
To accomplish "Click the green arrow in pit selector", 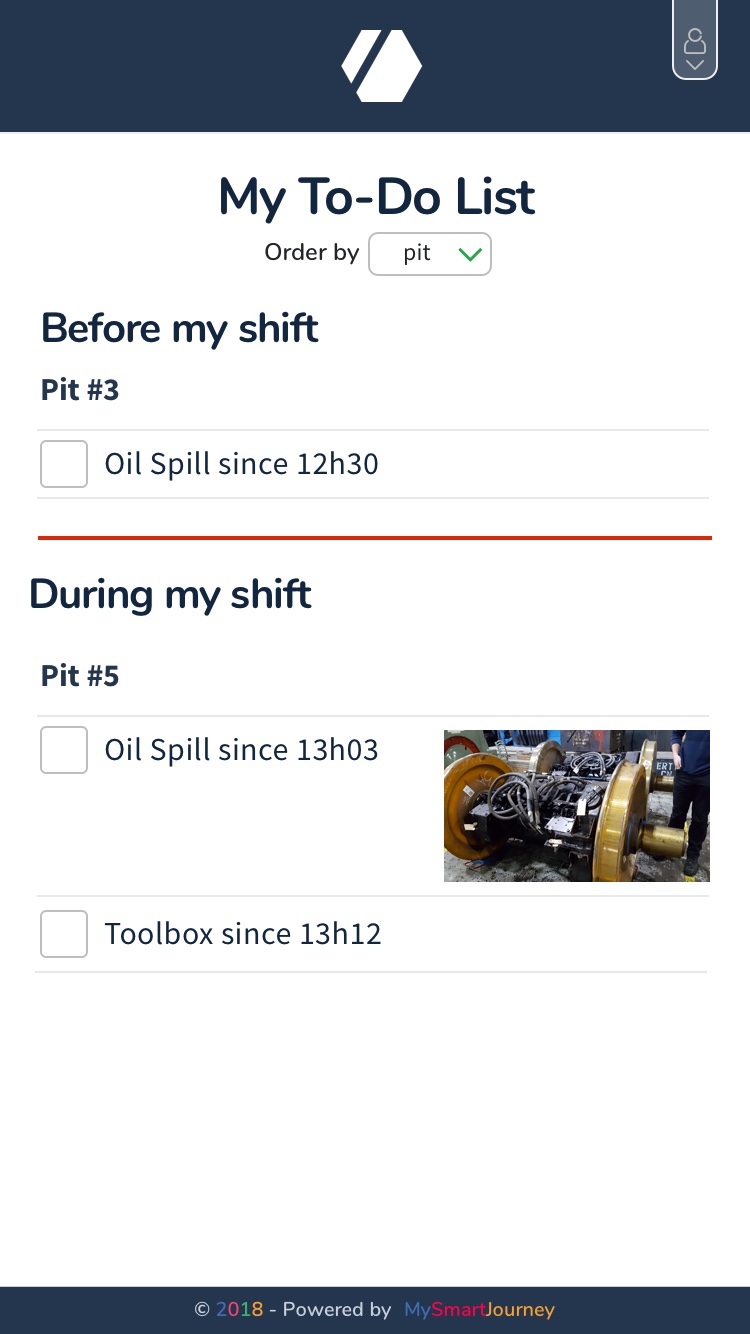I will [x=469, y=255].
